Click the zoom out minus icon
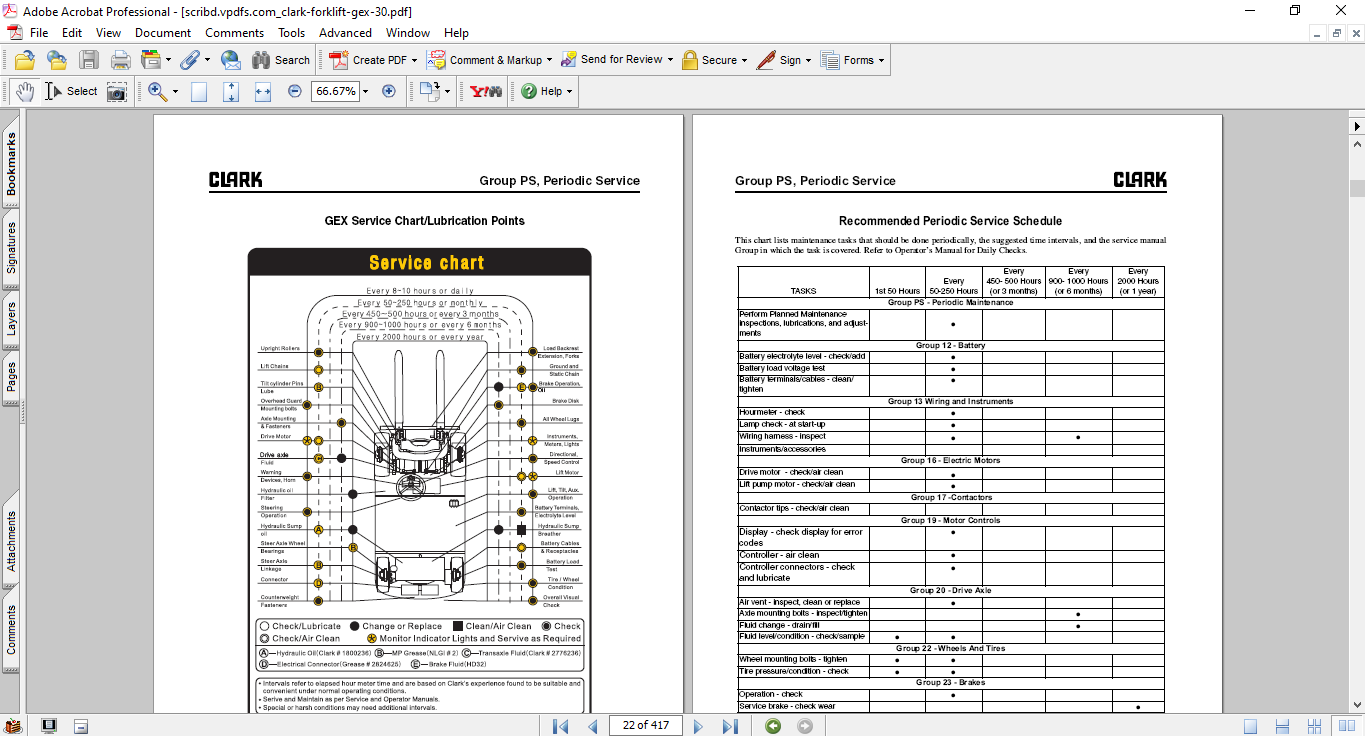Viewport: 1365px width, 736px height. click(x=295, y=91)
